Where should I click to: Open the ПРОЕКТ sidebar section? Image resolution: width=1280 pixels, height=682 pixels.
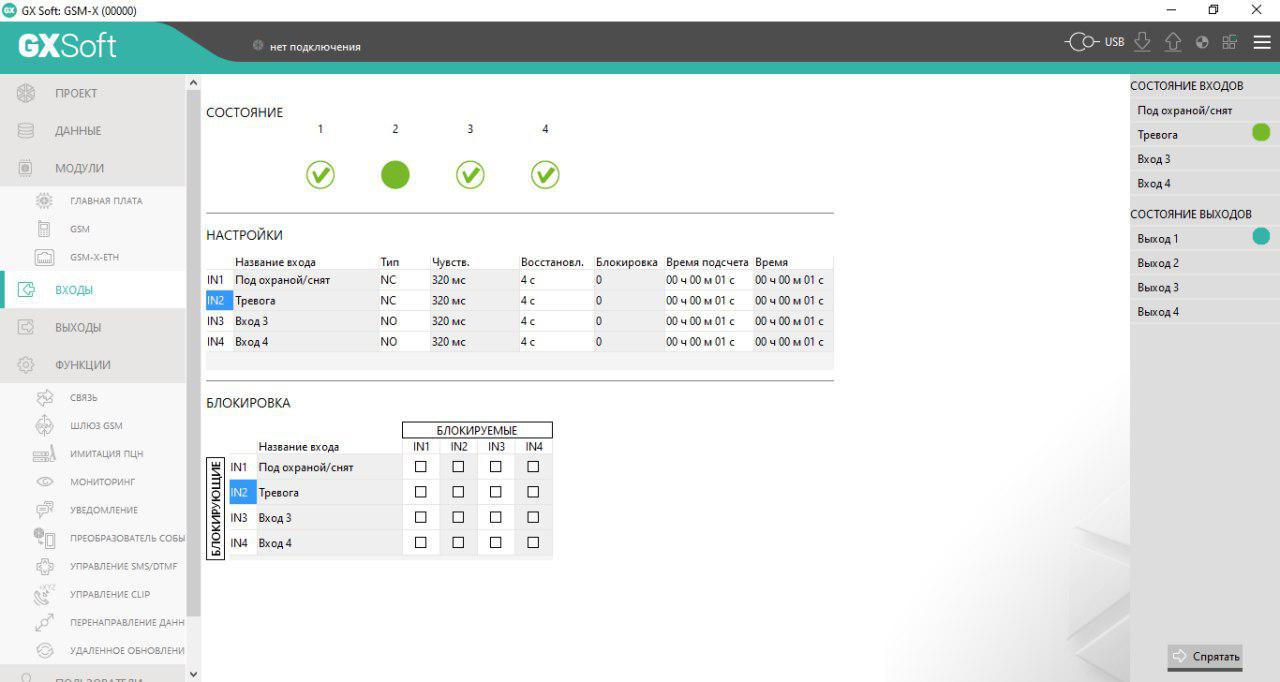pyautogui.click(x=93, y=93)
